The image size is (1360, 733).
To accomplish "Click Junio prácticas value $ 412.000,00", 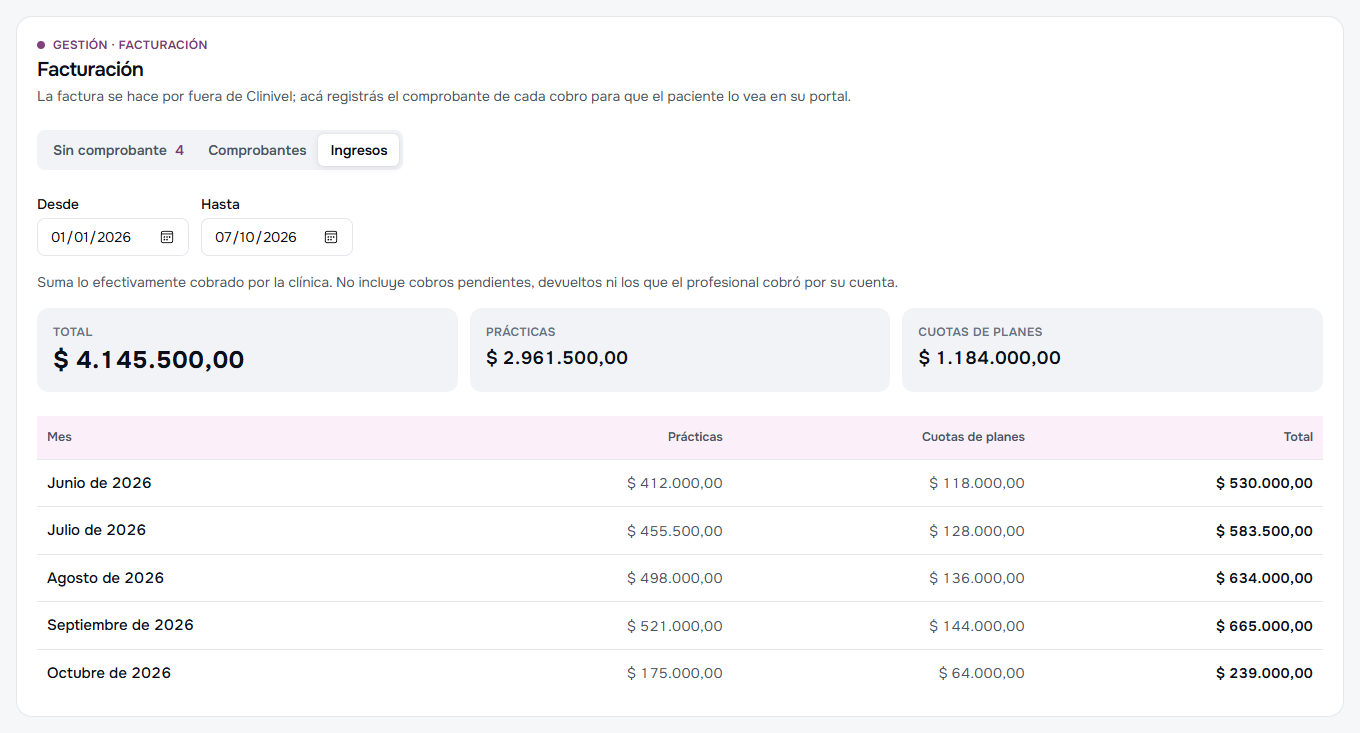I will coord(675,483).
